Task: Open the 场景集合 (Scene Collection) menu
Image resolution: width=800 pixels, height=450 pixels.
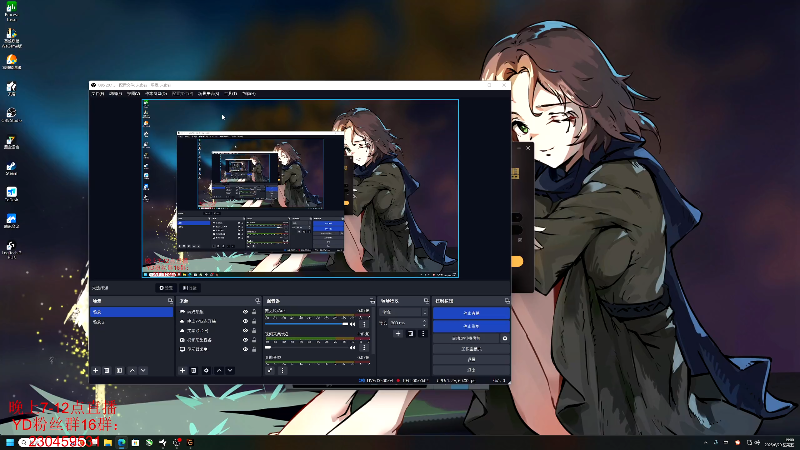Action: click(x=208, y=94)
